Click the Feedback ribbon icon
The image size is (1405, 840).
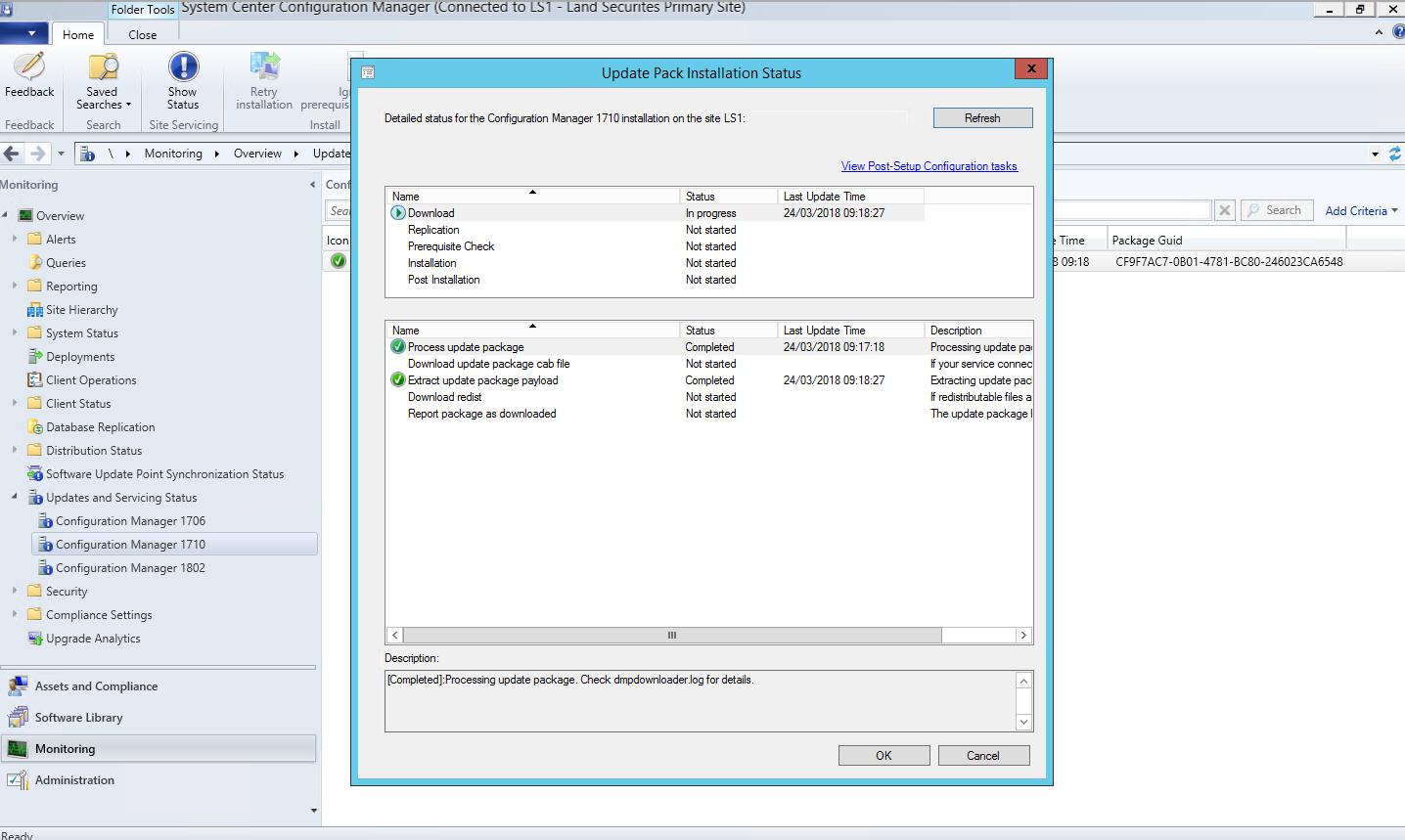coord(29,66)
